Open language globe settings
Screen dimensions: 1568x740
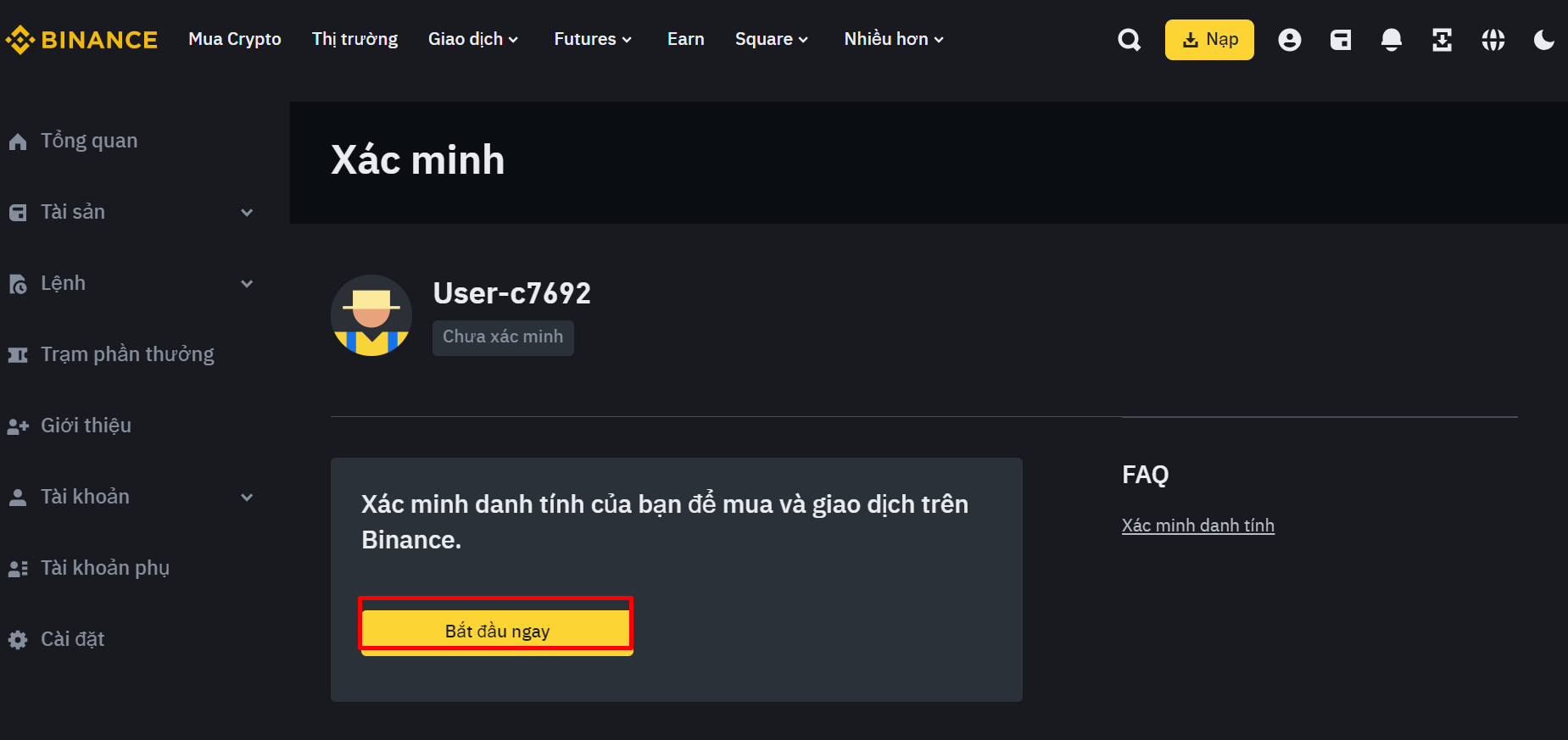[1493, 40]
